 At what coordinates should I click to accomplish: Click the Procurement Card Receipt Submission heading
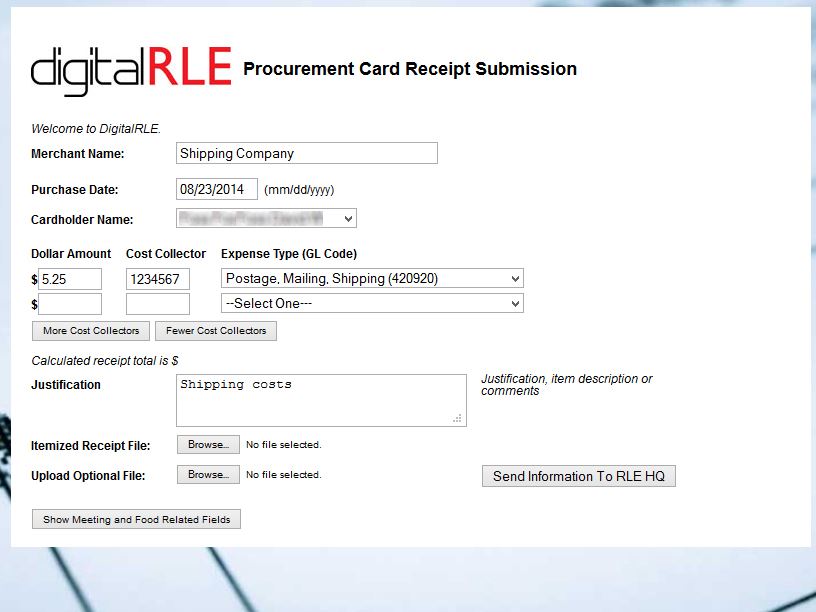[410, 69]
